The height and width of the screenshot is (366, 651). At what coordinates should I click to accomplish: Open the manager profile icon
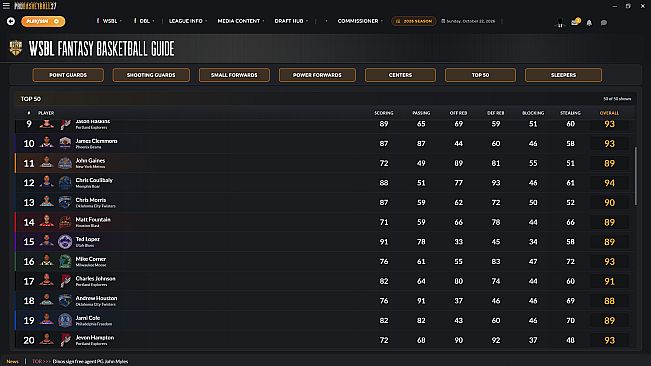pyautogui.click(x=560, y=22)
